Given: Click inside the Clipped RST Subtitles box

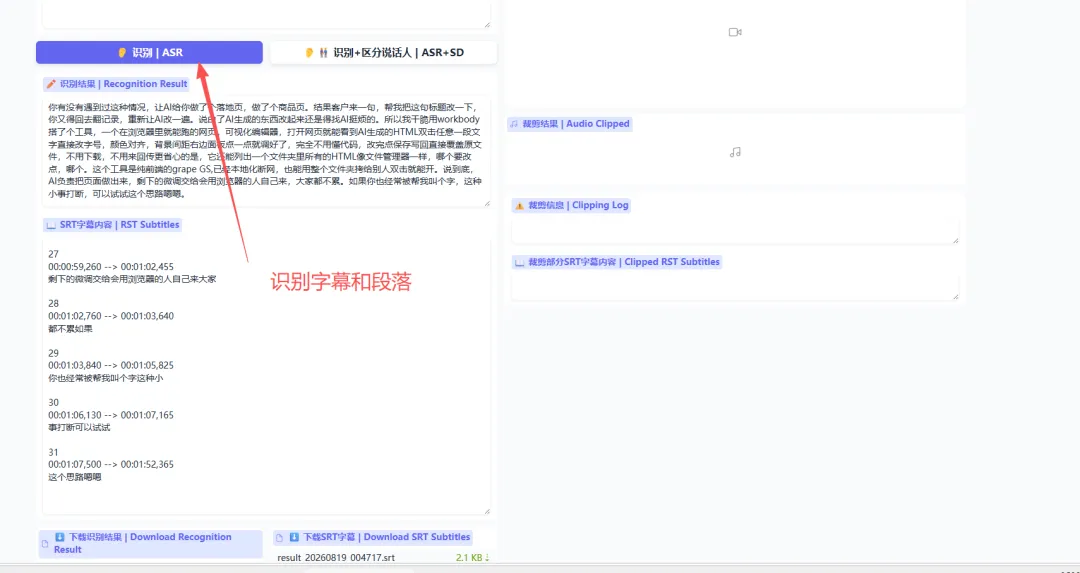Looking at the screenshot, I should pyautogui.click(x=735, y=286).
